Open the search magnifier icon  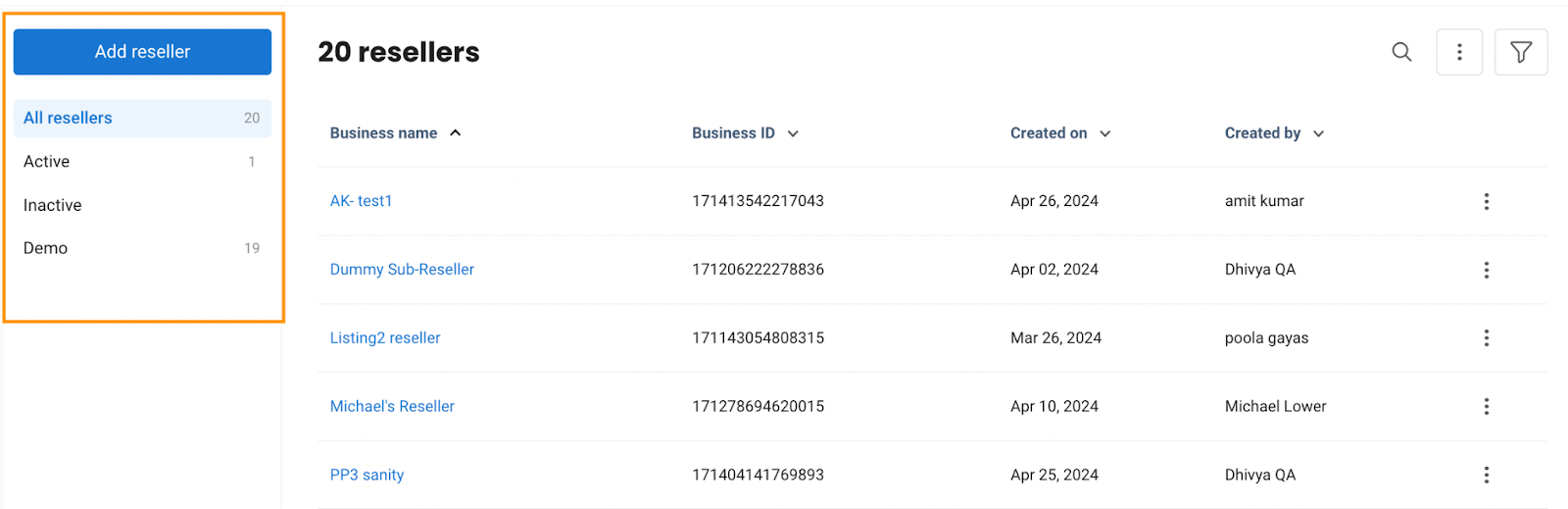[1401, 52]
